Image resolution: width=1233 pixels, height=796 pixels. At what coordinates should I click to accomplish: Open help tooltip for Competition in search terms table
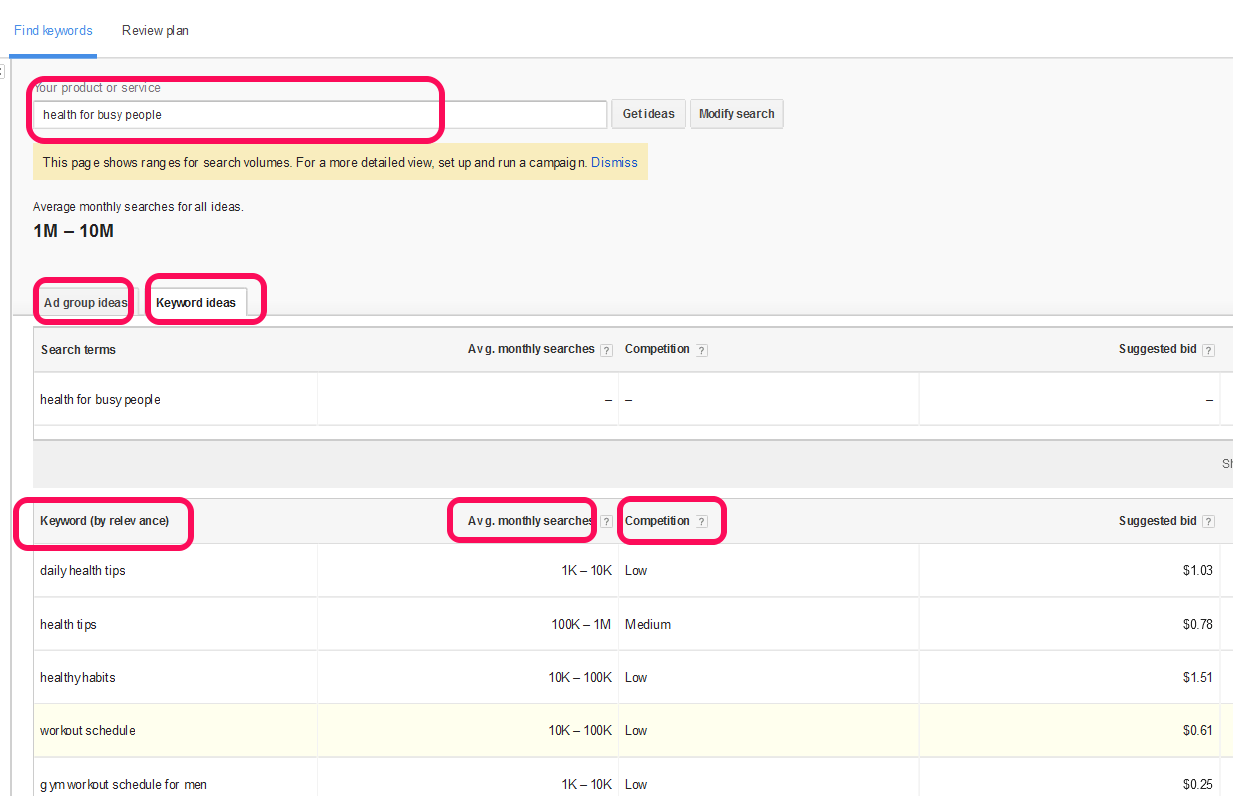[x=702, y=350]
